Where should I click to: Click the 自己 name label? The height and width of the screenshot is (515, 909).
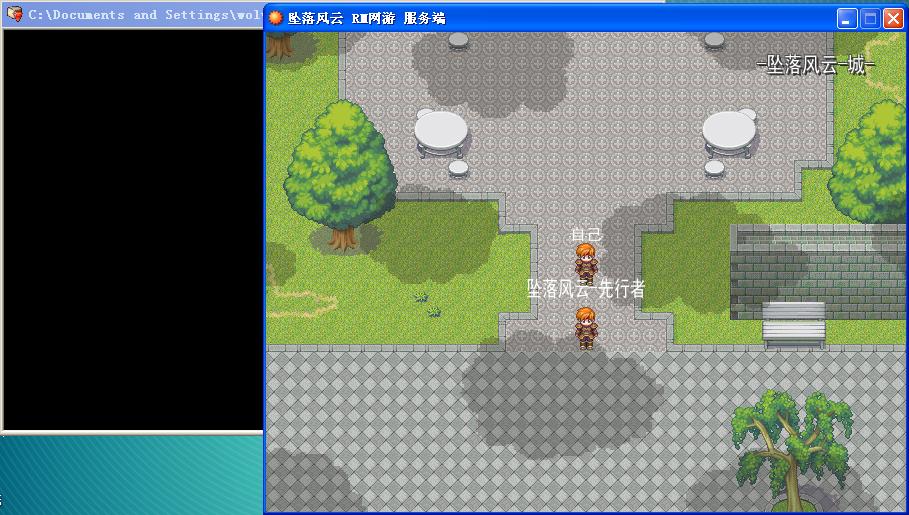click(586, 234)
